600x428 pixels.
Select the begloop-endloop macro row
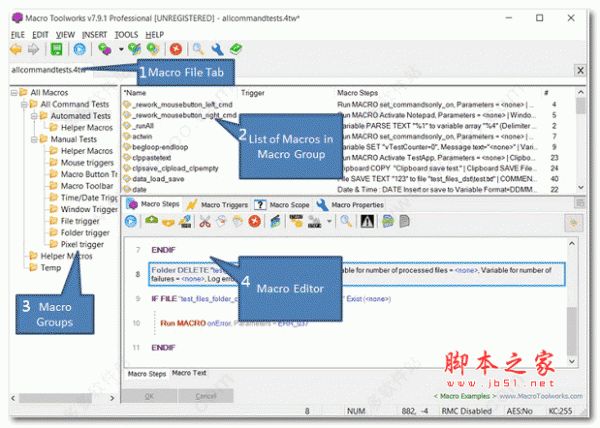[160, 147]
